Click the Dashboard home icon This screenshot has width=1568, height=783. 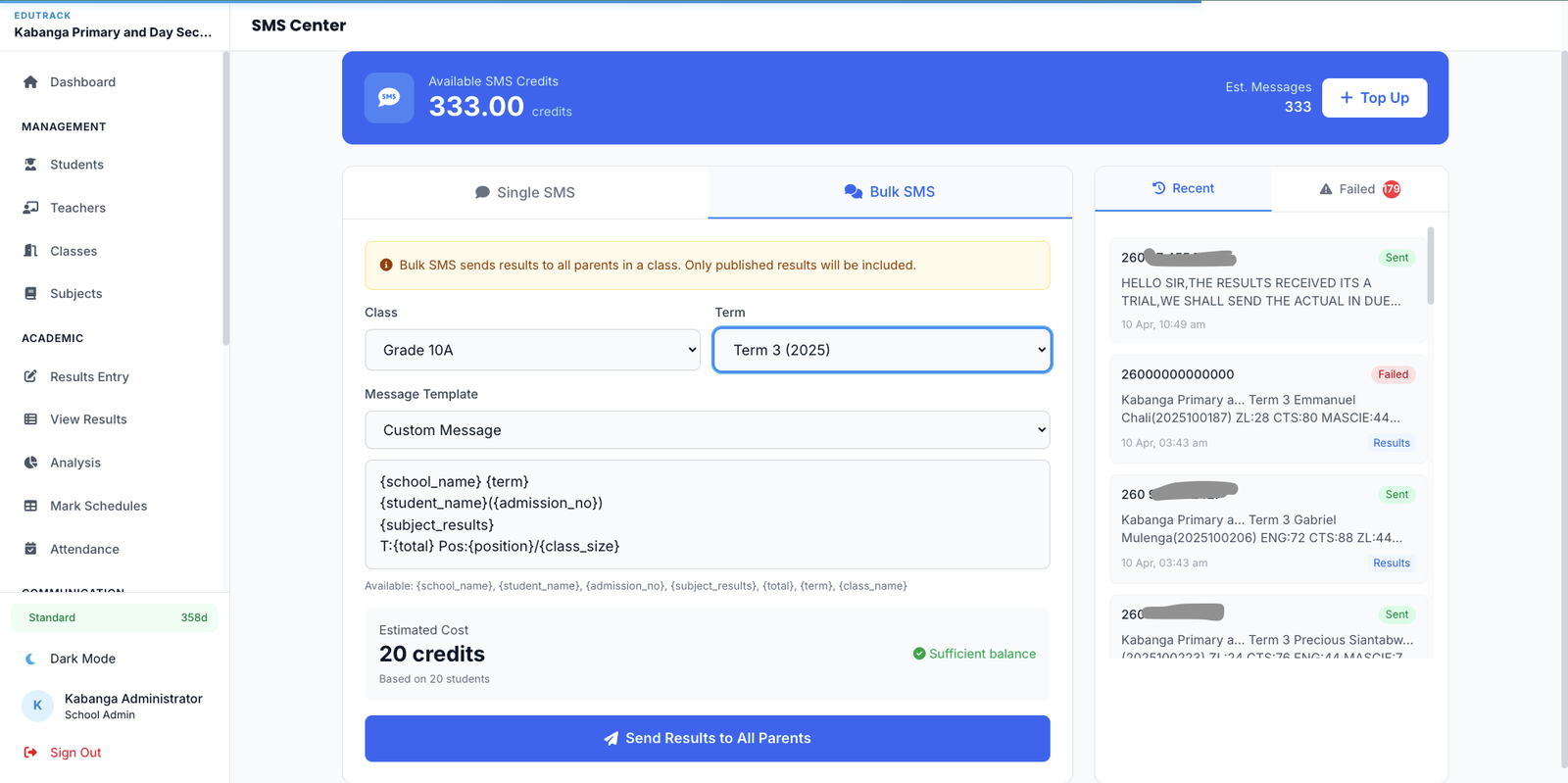(x=30, y=82)
